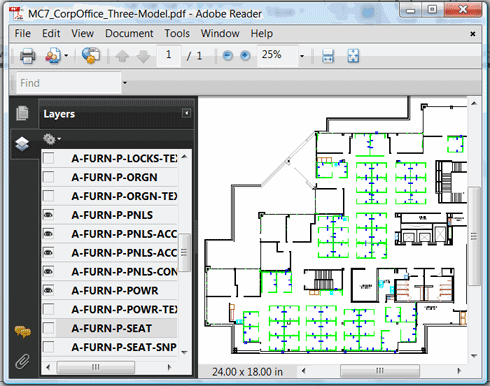Screen dimensions: 490x386
Task: Select the A-FURN-P-SEAT layer name
Action: click(x=112, y=328)
